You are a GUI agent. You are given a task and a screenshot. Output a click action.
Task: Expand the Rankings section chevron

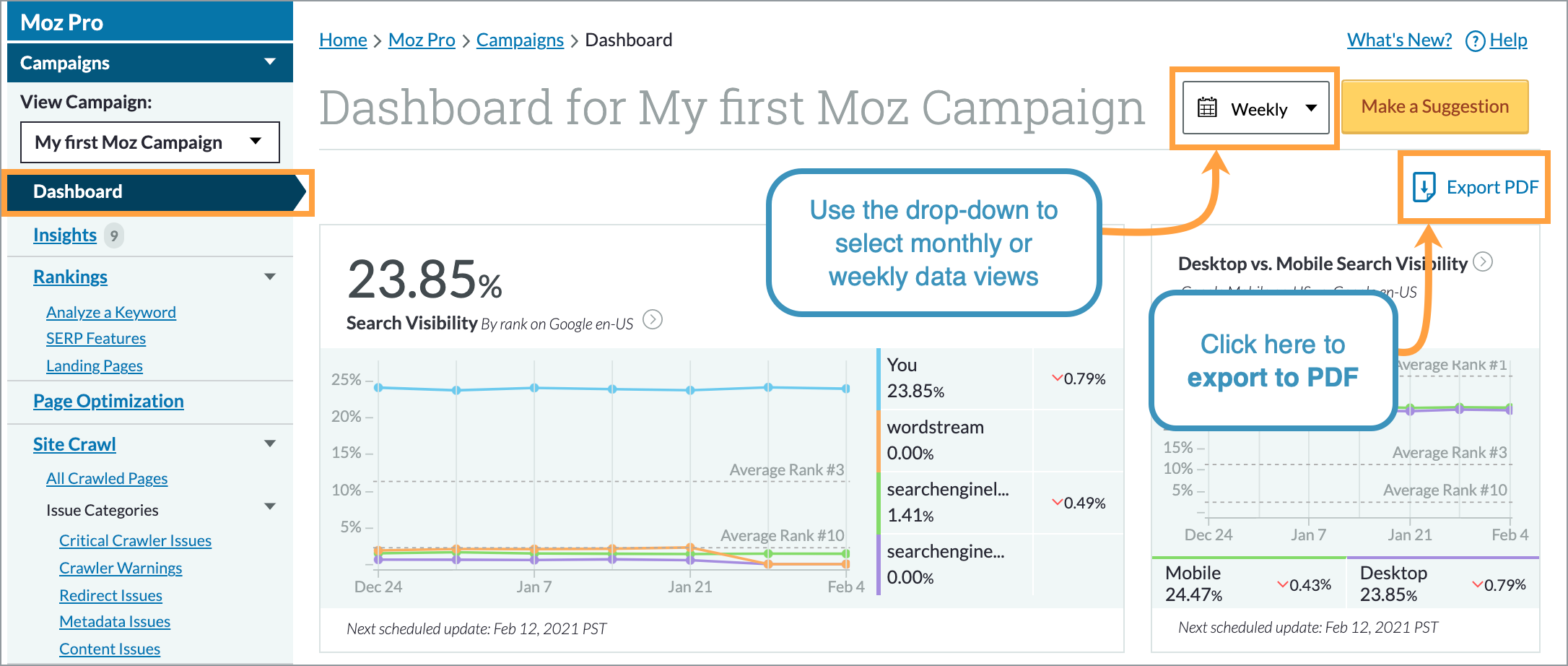[270, 276]
